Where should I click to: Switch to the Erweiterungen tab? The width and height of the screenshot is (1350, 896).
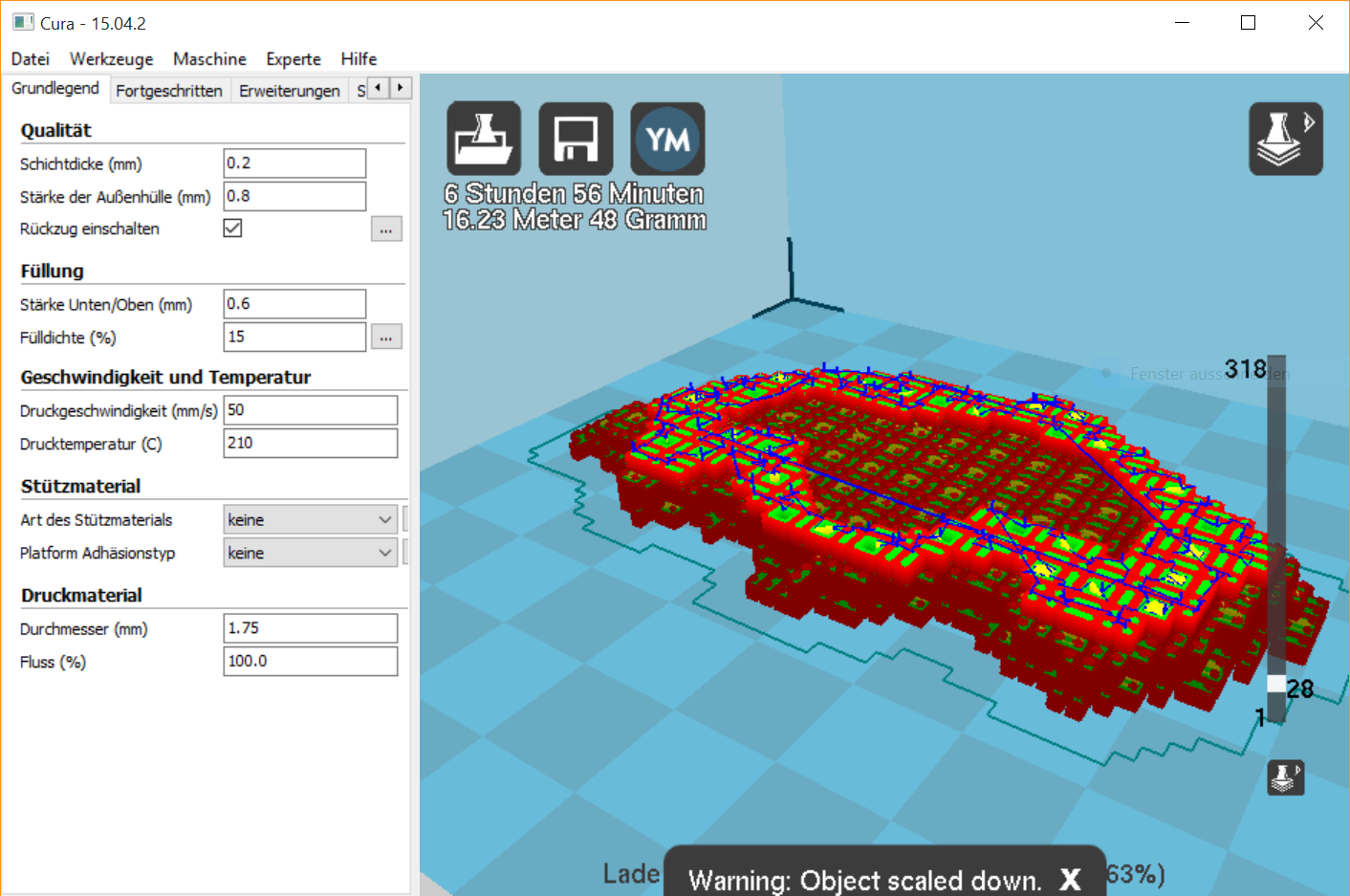point(290,91)
